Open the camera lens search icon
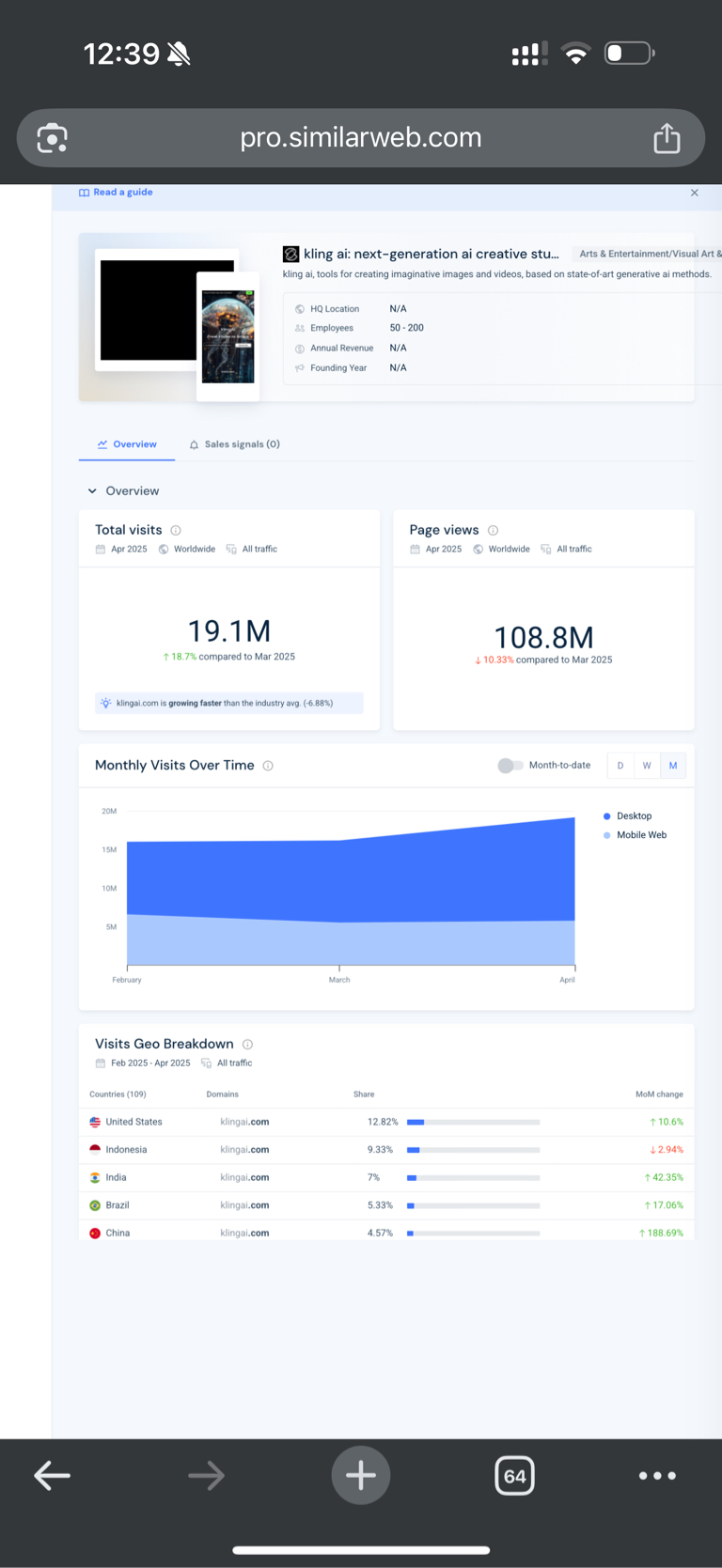The image size is (722, 1568). click(52, 138)
